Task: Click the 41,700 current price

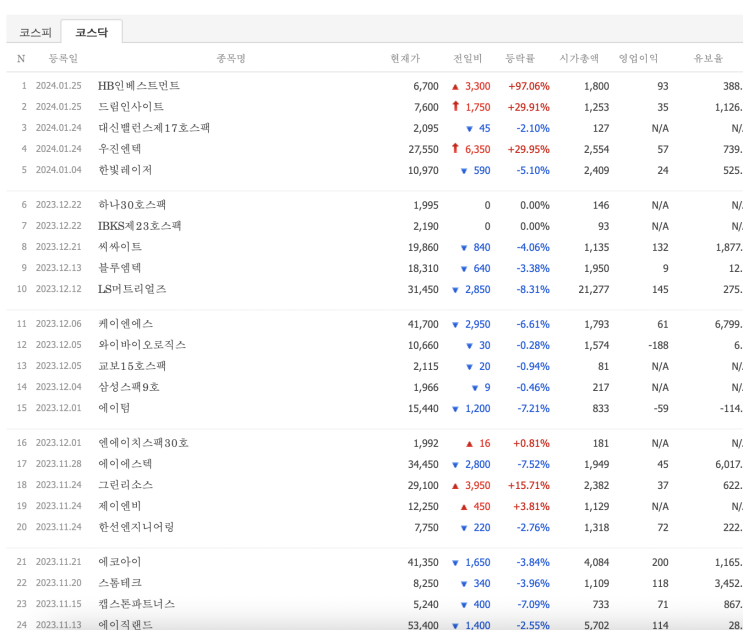Action: (423, 324)
